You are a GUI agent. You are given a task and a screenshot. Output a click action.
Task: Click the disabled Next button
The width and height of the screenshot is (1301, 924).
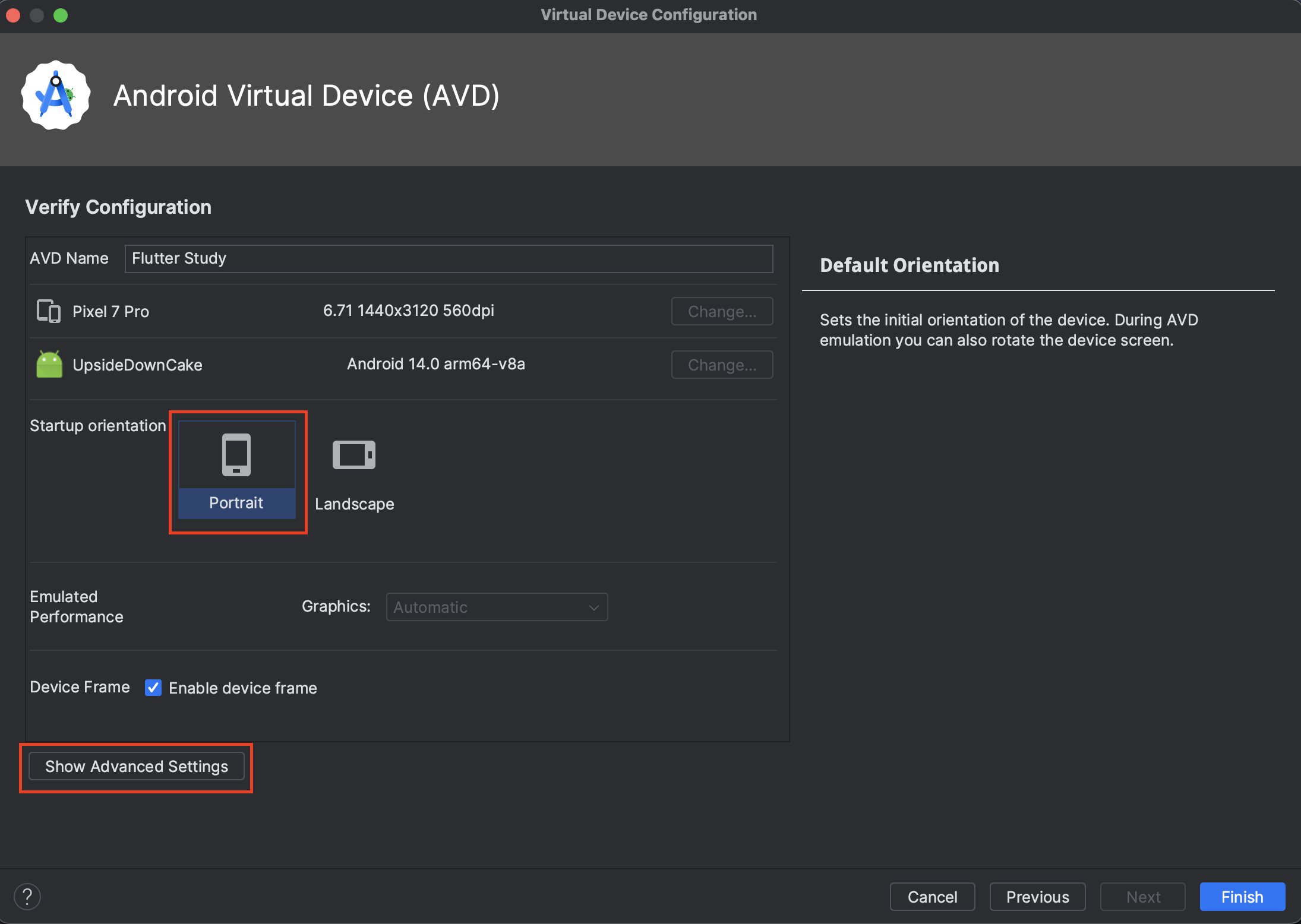[x=1142, y=897]
